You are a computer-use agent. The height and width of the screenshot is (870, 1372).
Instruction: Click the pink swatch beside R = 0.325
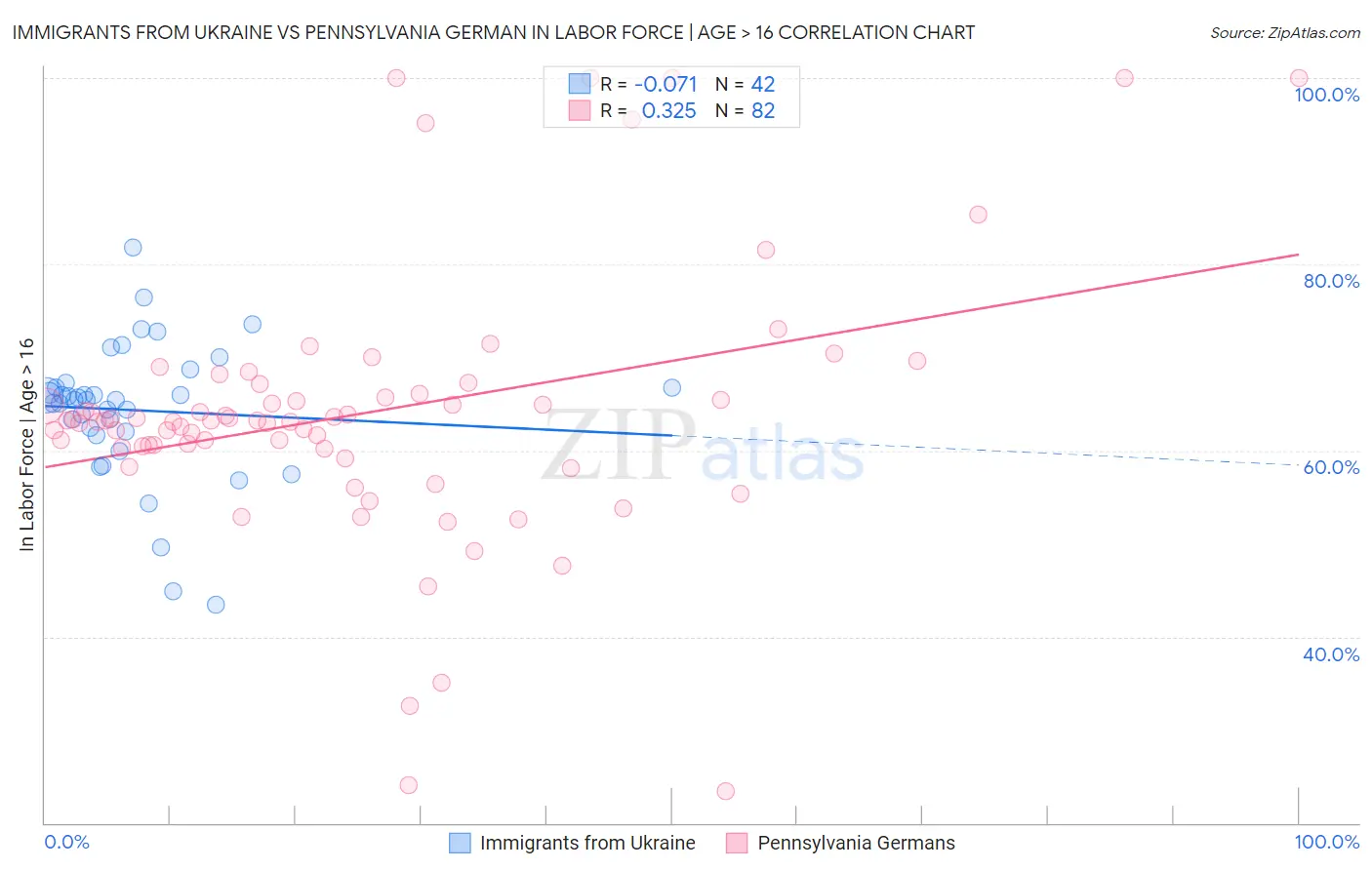580,110
